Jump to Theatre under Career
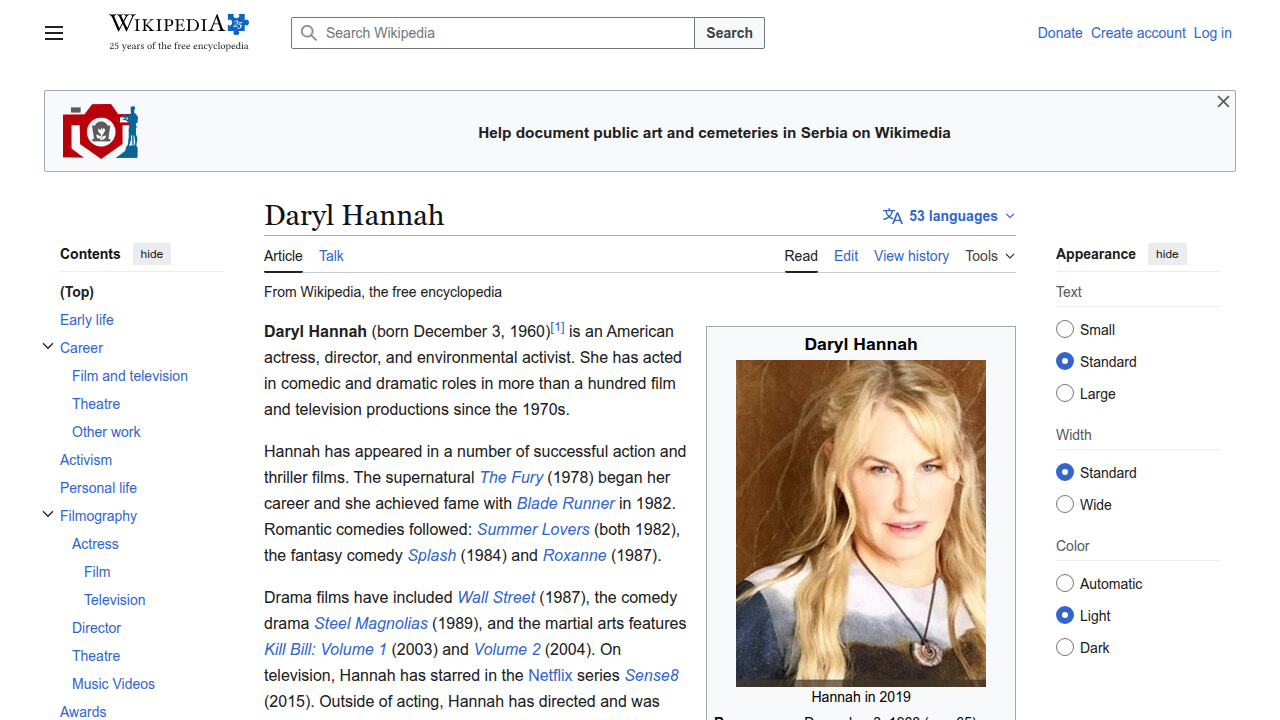The height and width of the screenshot is (720, 1280). tap(96, 404)
